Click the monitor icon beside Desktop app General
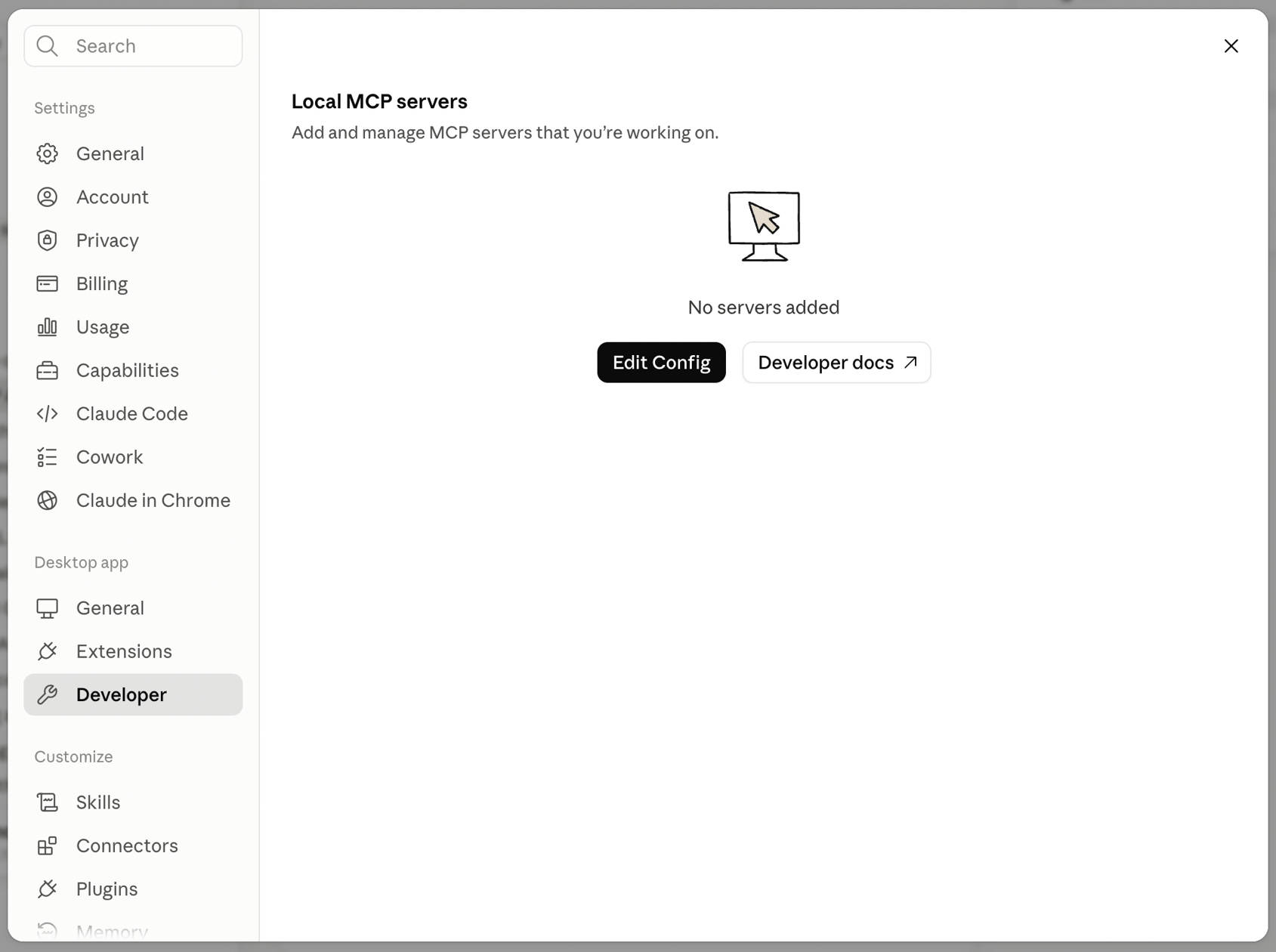The height and width of the screenshot is (952, 1276). [47, 608]
